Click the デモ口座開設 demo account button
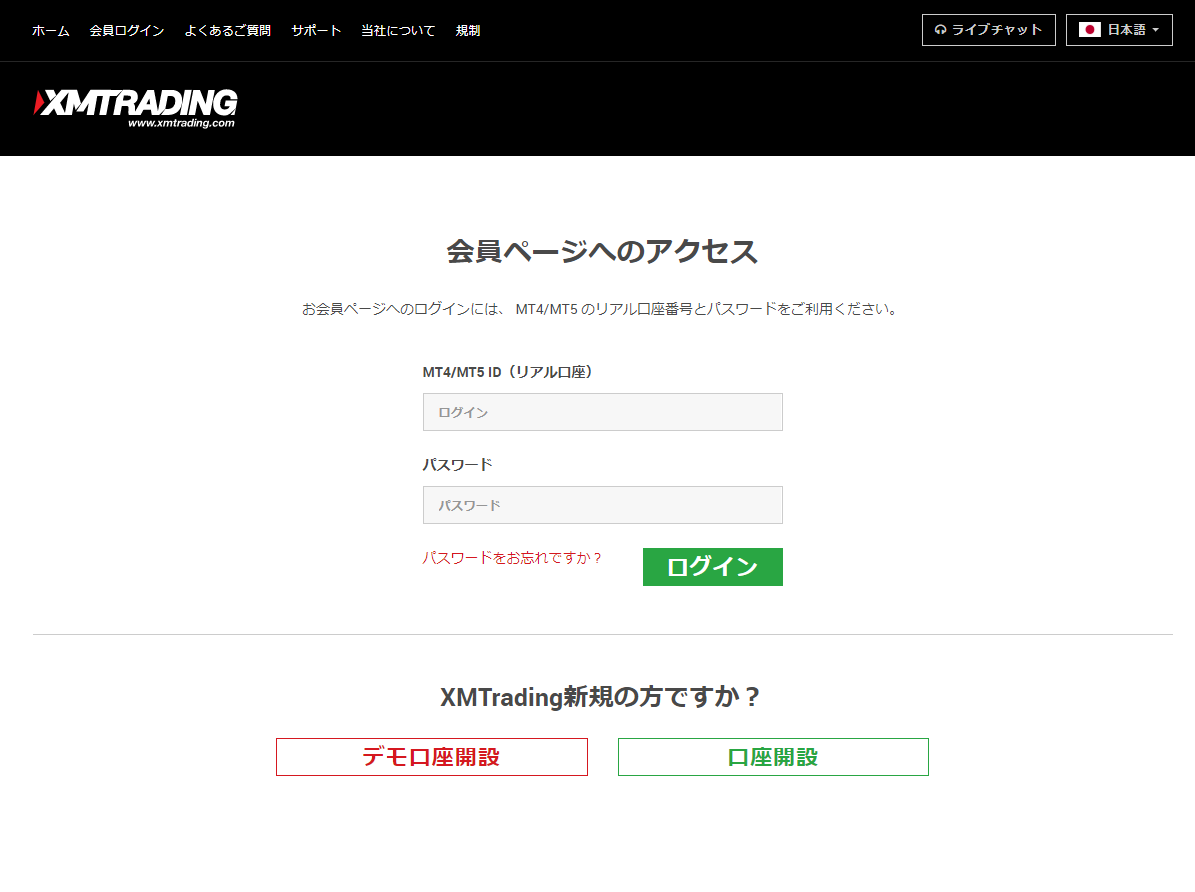The height and width of the screenshot is (892, 1195). (431, 756)
